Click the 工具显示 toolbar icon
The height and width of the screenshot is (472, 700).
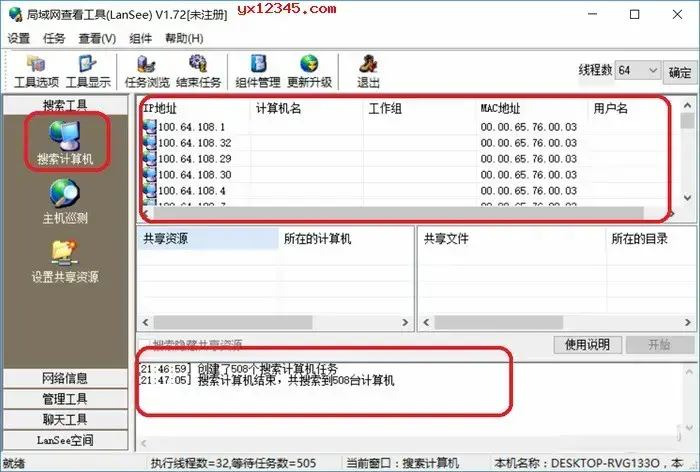click(x=88, y=64)
